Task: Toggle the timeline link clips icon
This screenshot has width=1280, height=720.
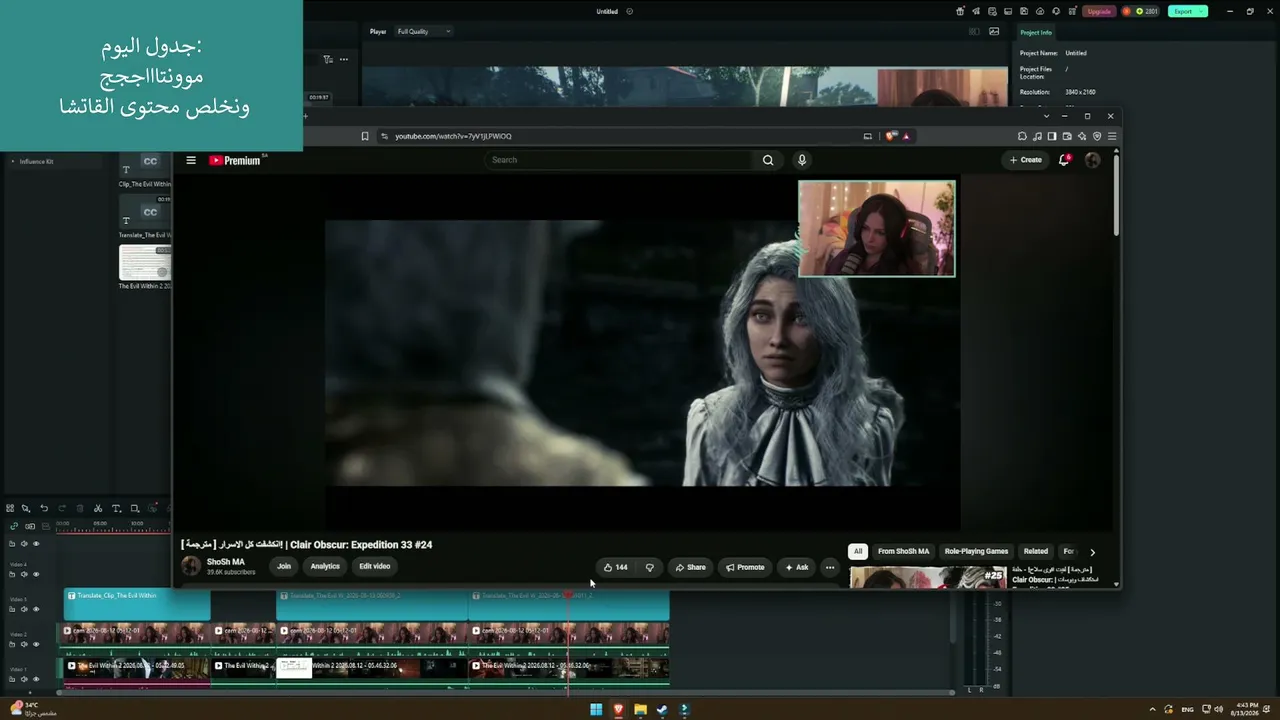Action: [x=14, y=526]
